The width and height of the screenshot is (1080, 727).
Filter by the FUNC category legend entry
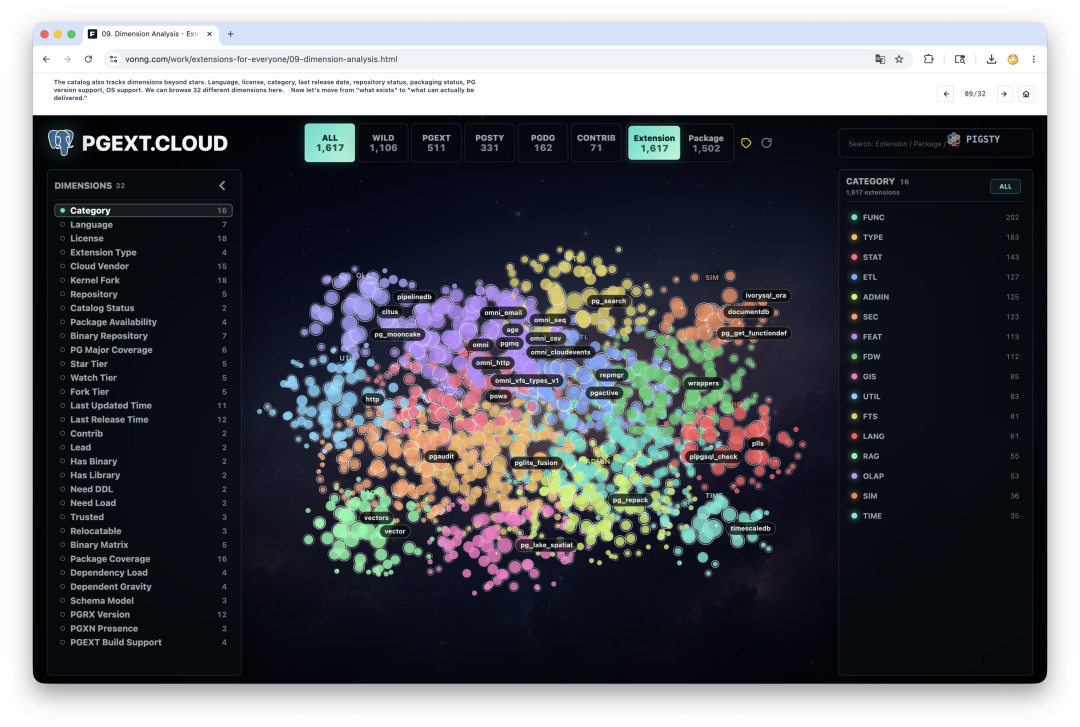(935, 217)
